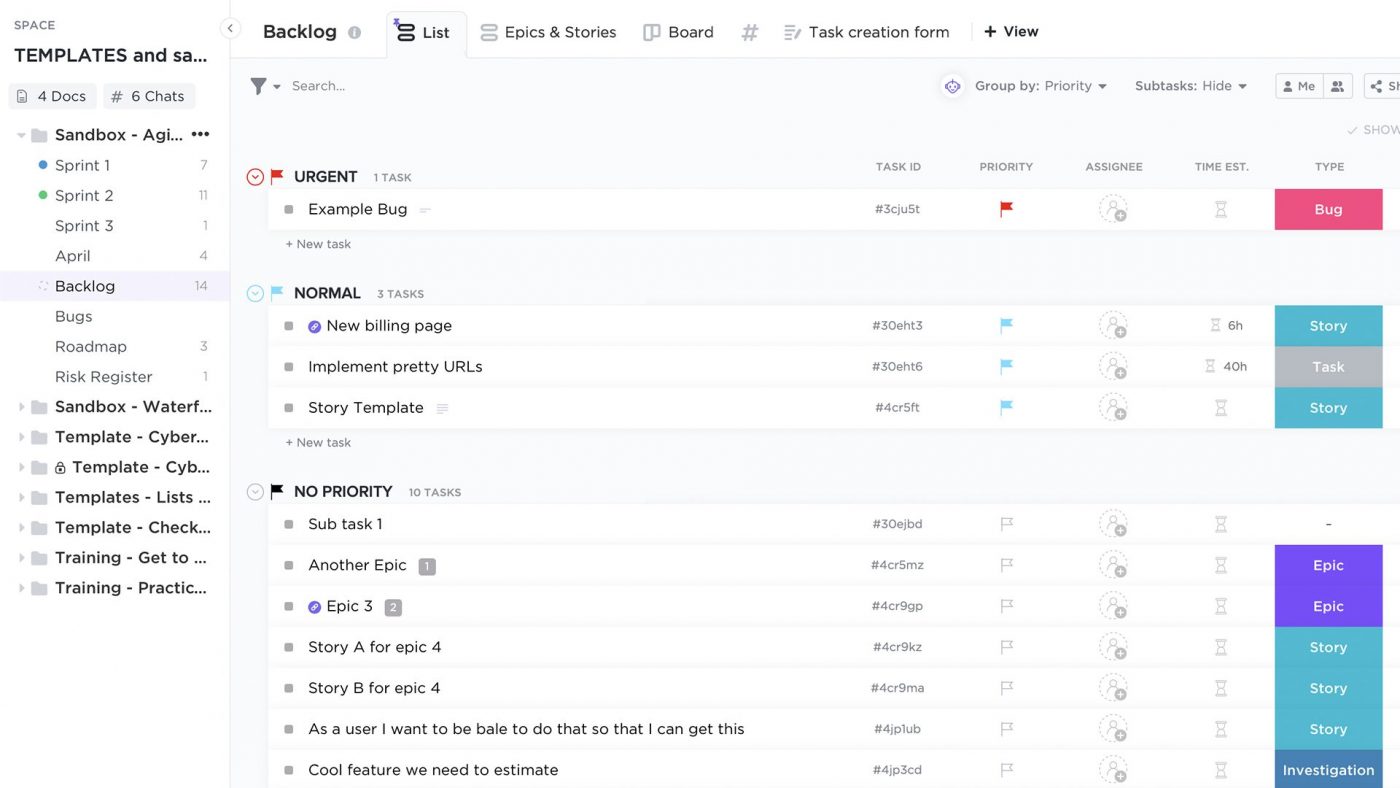This screenshot has height=788, width=1400.
Task: Expand the Sandbox - Waterfall folder
Action: (x=22, y=407)
